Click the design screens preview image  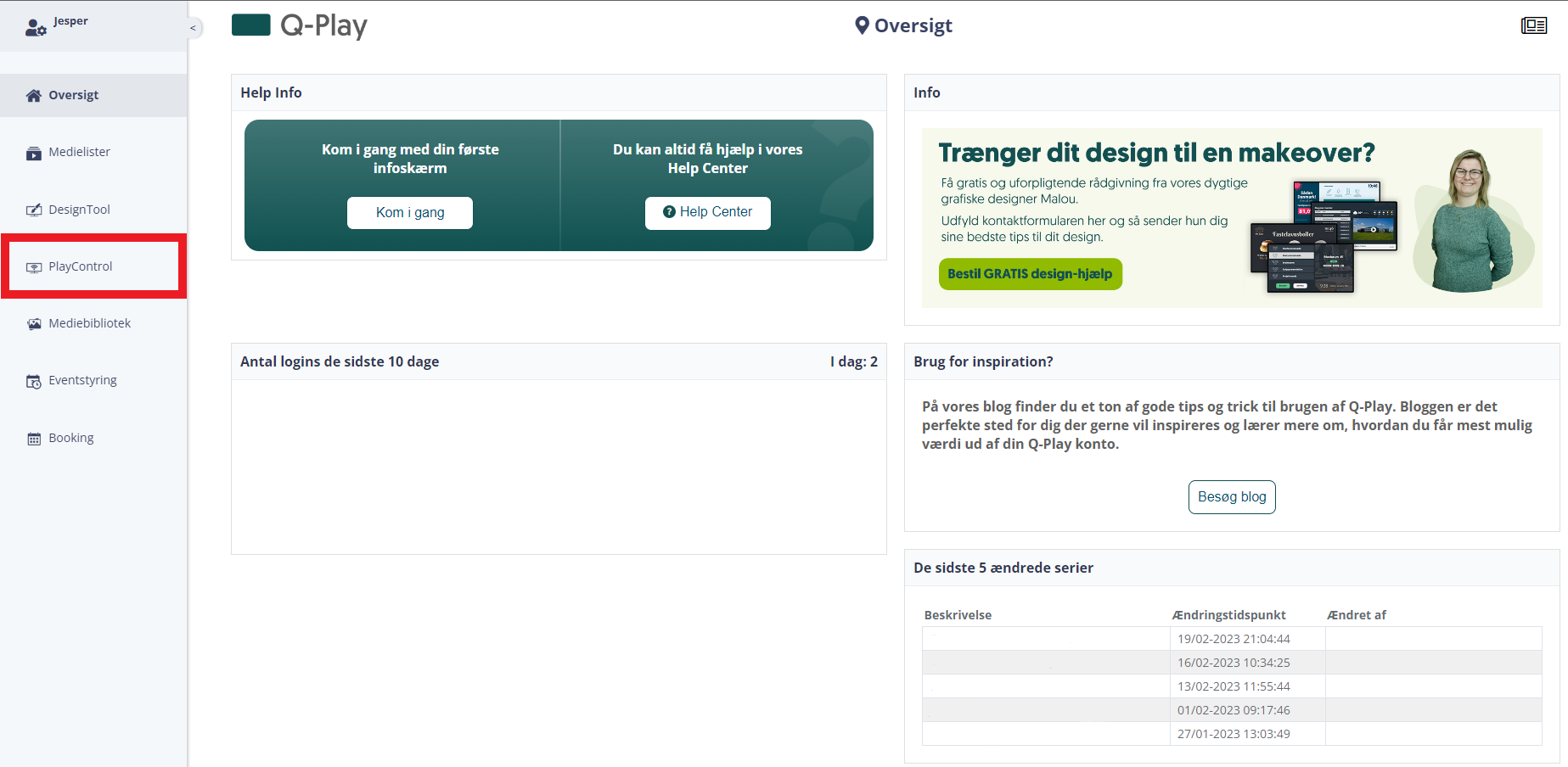click(1324, 237)
